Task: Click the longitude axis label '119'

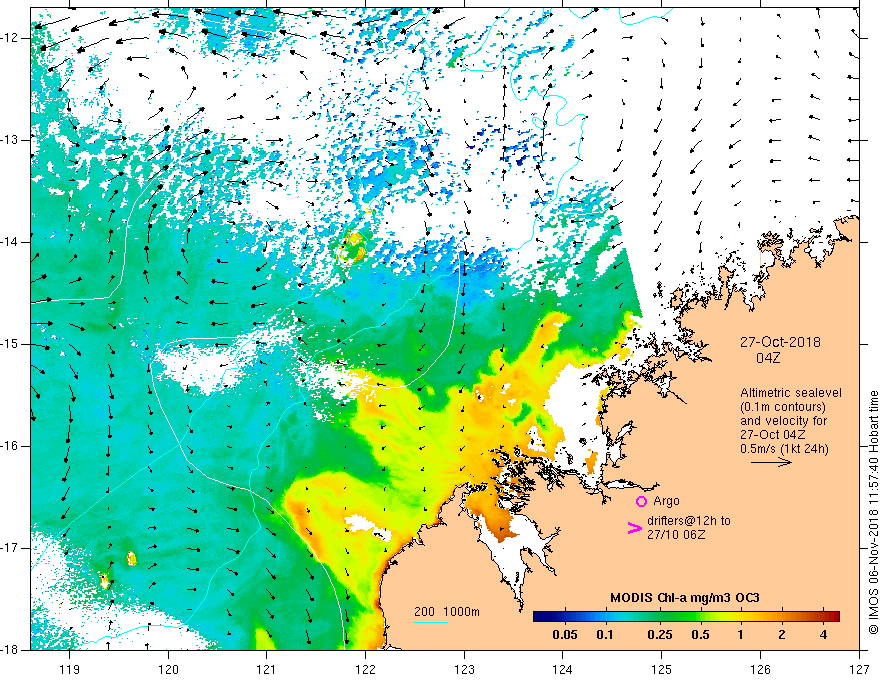Action: pyautogui.click(x=70, y=669)
